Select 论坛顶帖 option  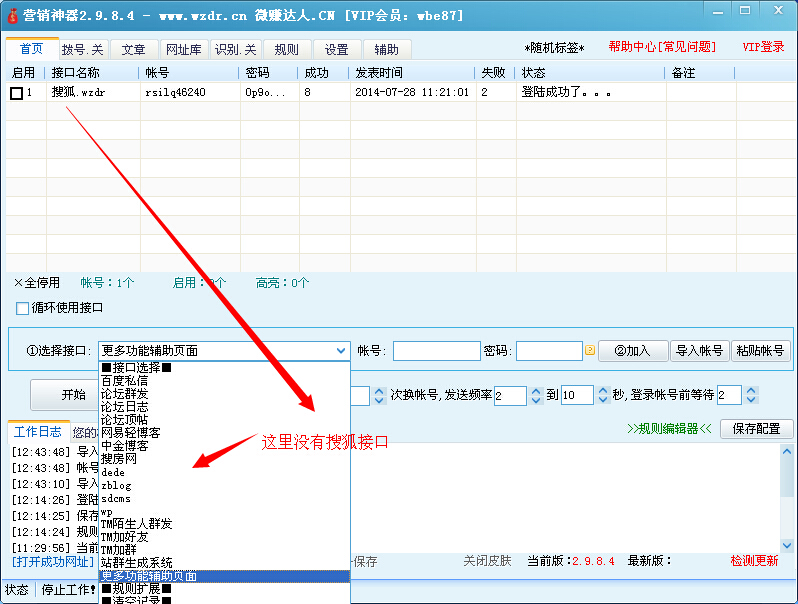124,420
